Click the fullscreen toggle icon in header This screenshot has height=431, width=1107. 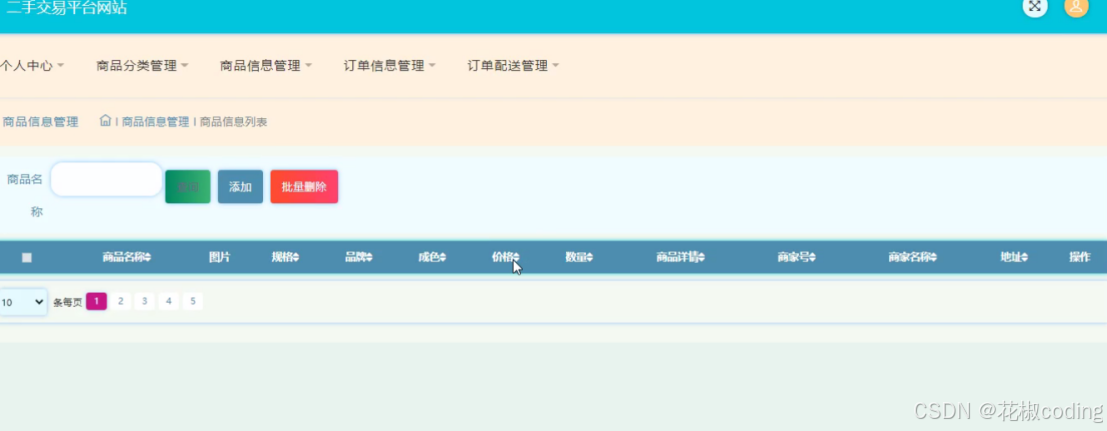(1035, 6)
